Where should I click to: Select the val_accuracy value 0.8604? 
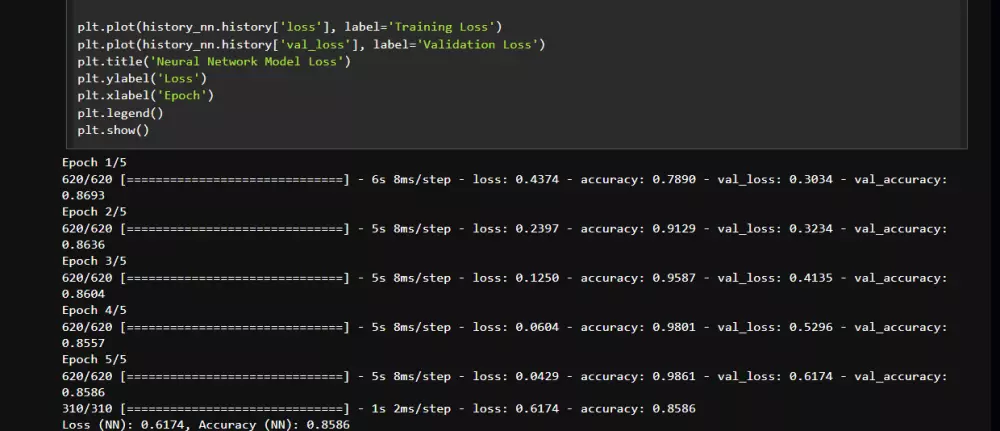(84, 293)
